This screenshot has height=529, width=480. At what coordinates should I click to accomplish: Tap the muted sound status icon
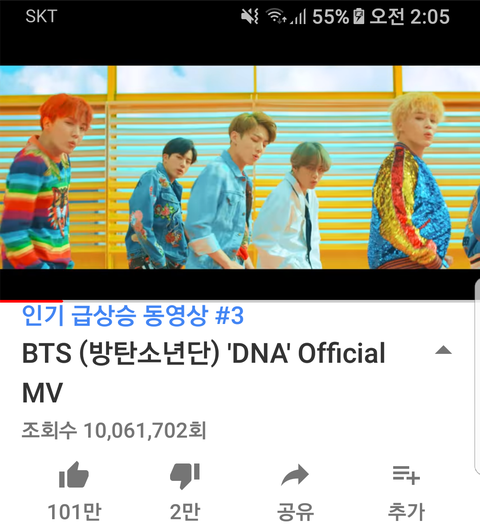pos(250,16)
